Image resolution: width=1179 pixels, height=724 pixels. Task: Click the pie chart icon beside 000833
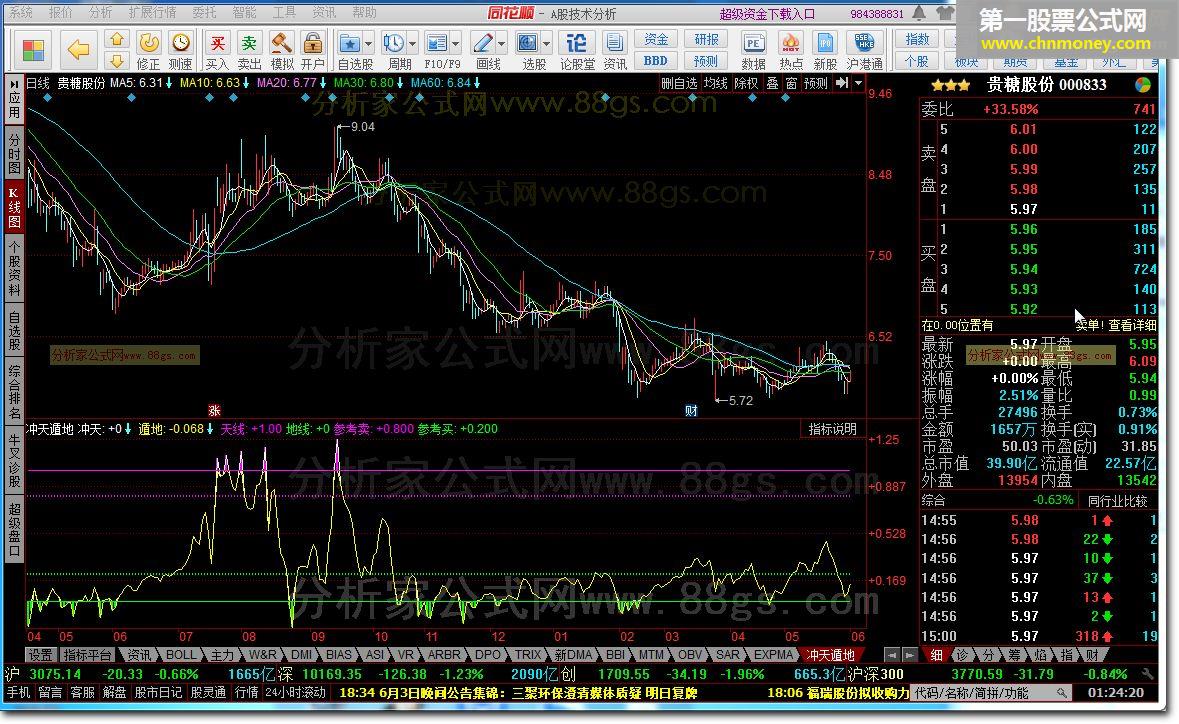(x=1142, y=84)
